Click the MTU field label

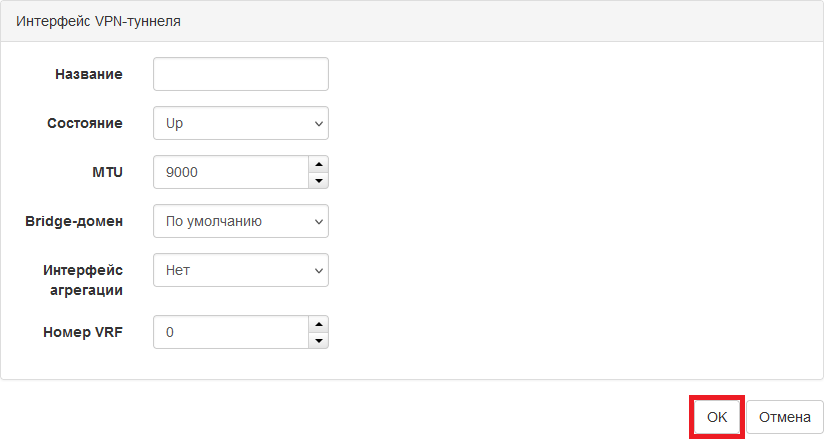pos(108,172)
